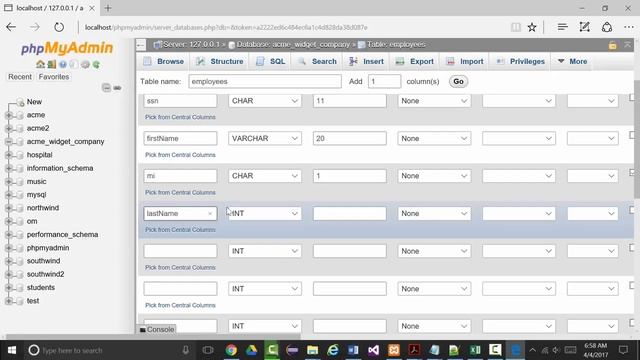This screenshot has height=360, width=640.
Task: Expand the hospital database tree node
Action: point(9,155)
